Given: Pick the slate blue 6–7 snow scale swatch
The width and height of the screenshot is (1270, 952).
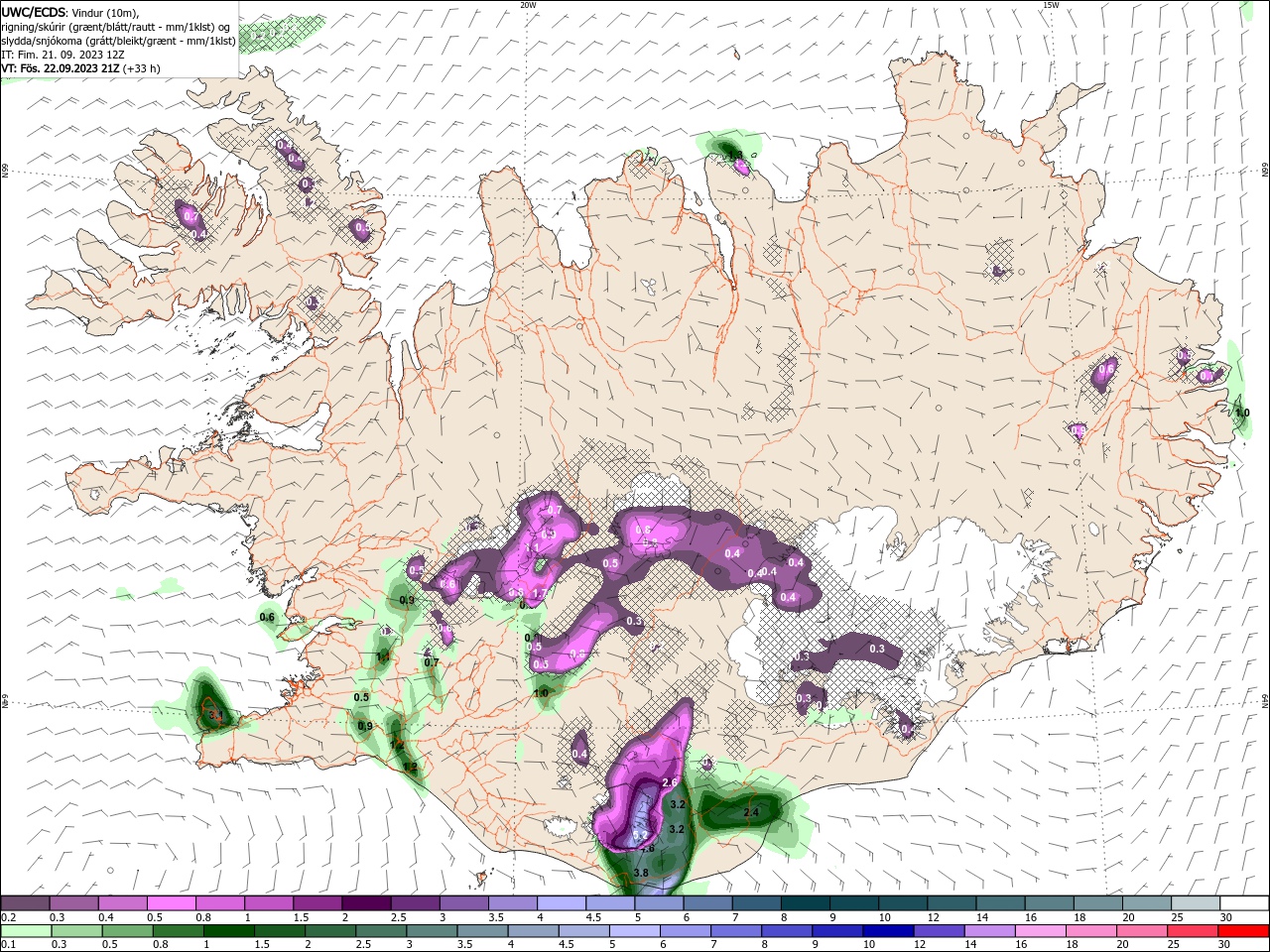Looking at the screenshot, I should pos(708,903).
